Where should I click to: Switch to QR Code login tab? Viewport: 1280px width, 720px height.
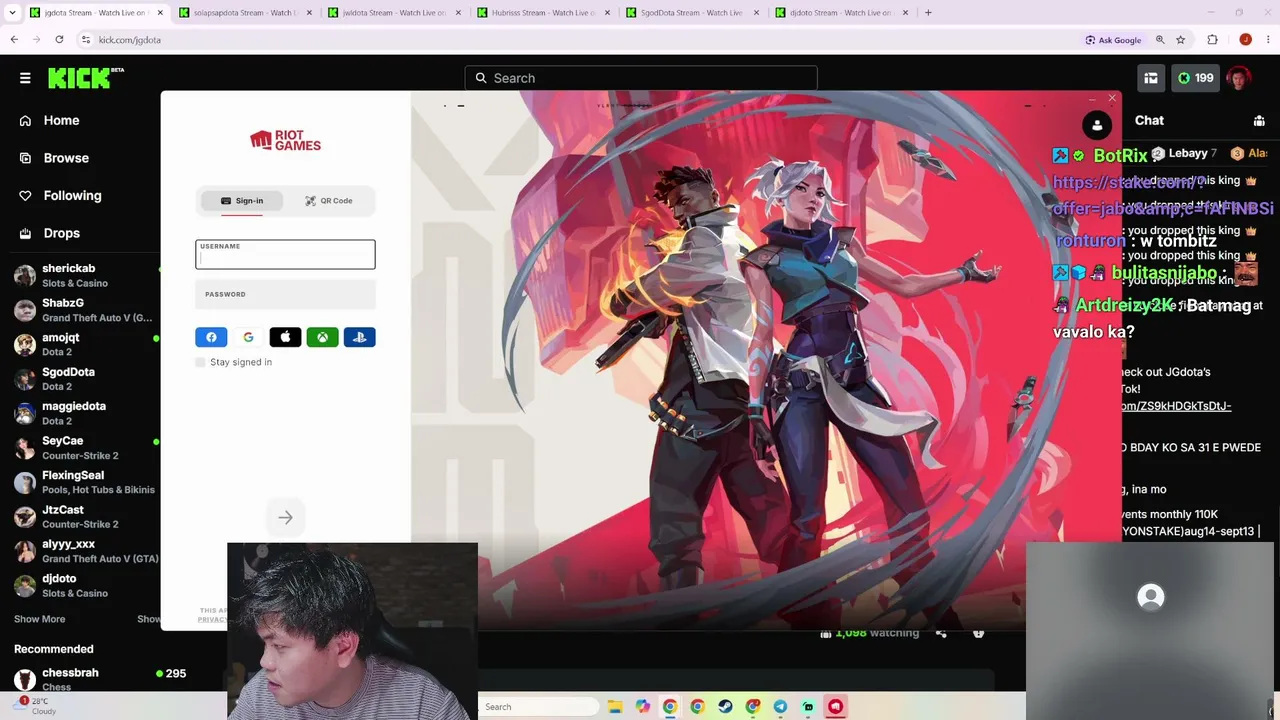coord(329,201)
